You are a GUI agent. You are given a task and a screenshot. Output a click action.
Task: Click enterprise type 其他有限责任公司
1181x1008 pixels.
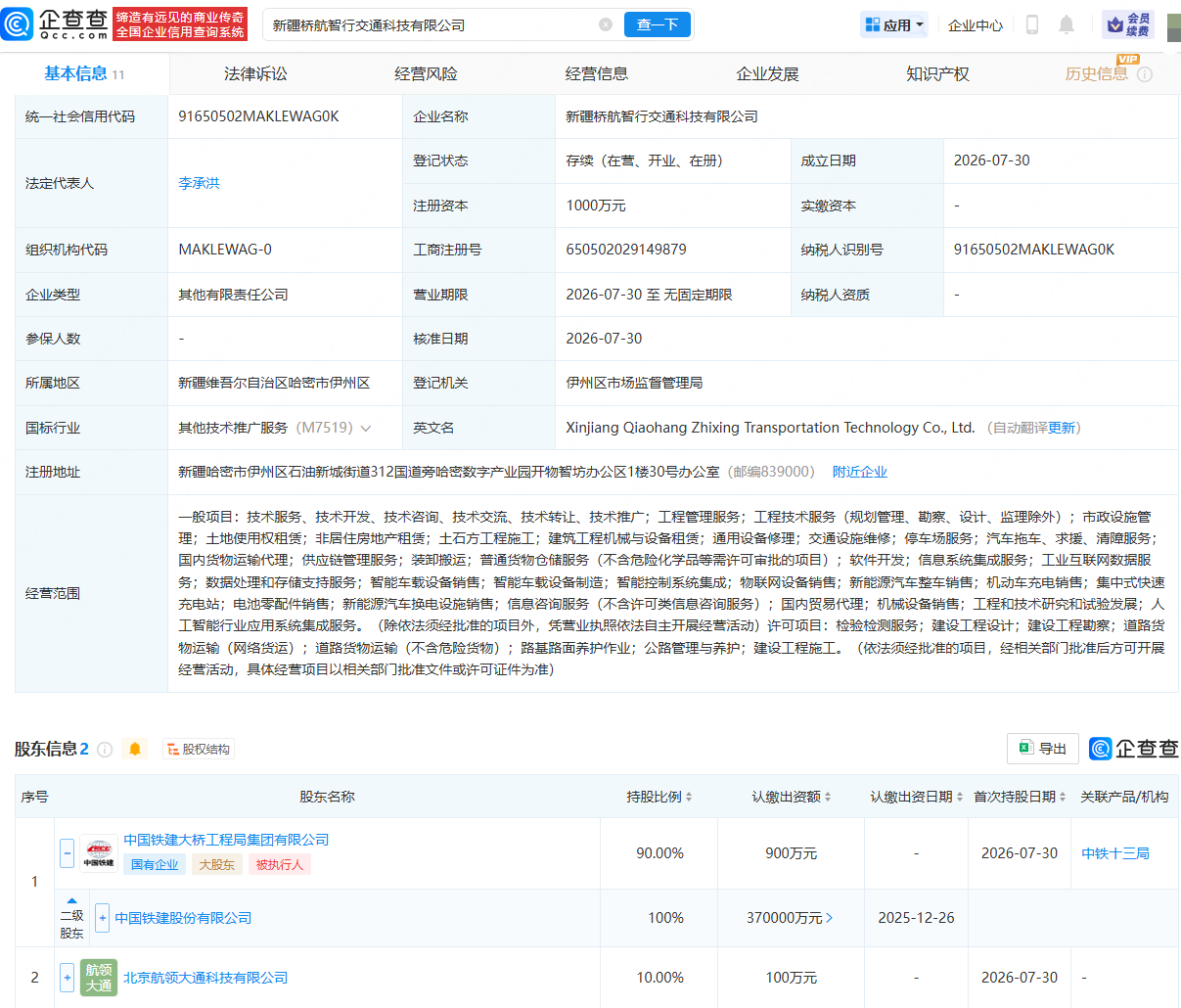click(x=233, y=295)
